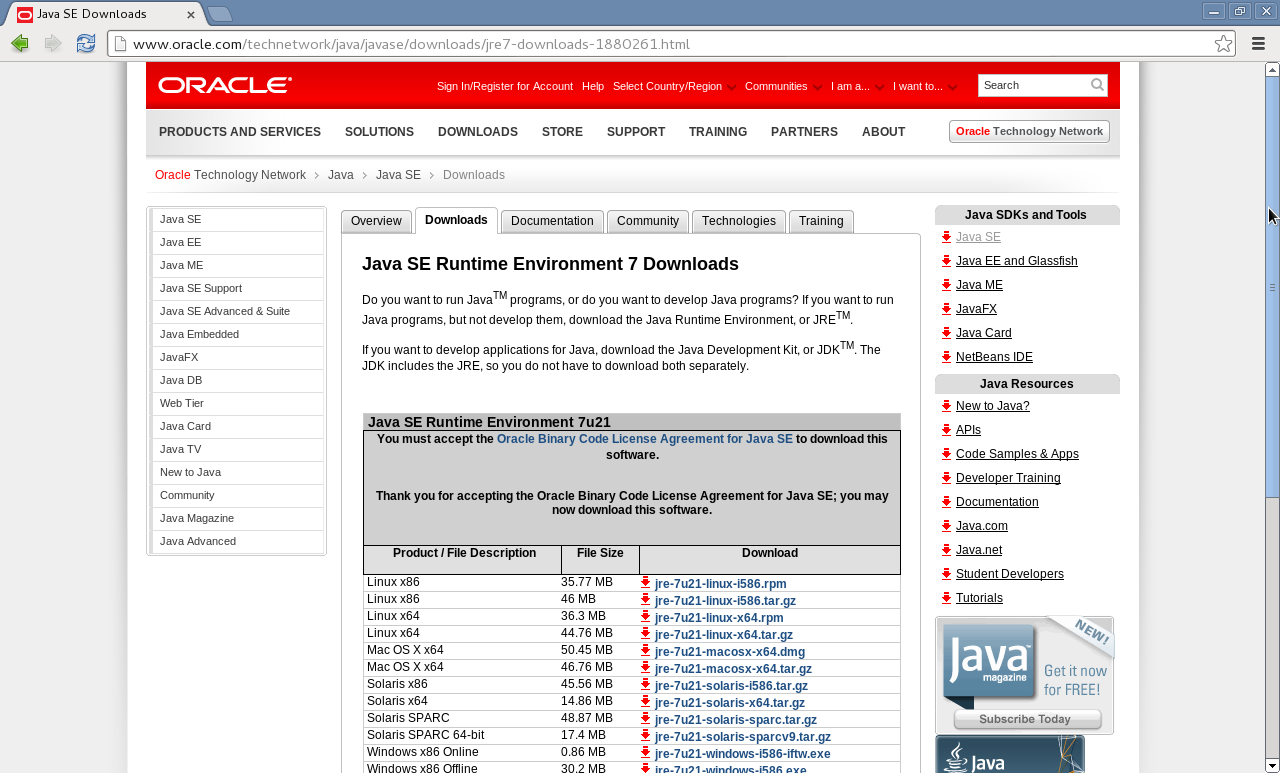Image resolution: width=1280 pixels, height=773 pixels.
Task: Open a new browser tab
Action: click(x=220, y=14)
